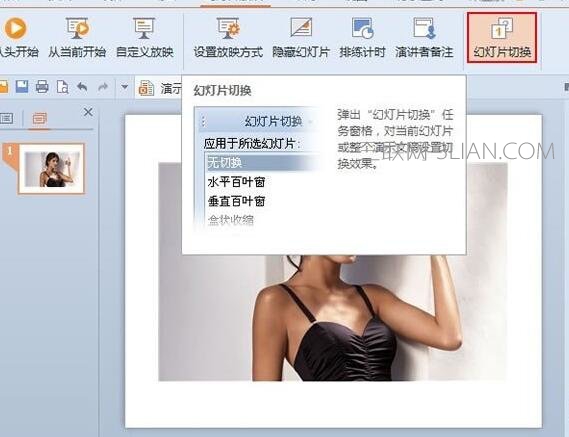Click the printer icon in quick toolbar

point(42,87)
